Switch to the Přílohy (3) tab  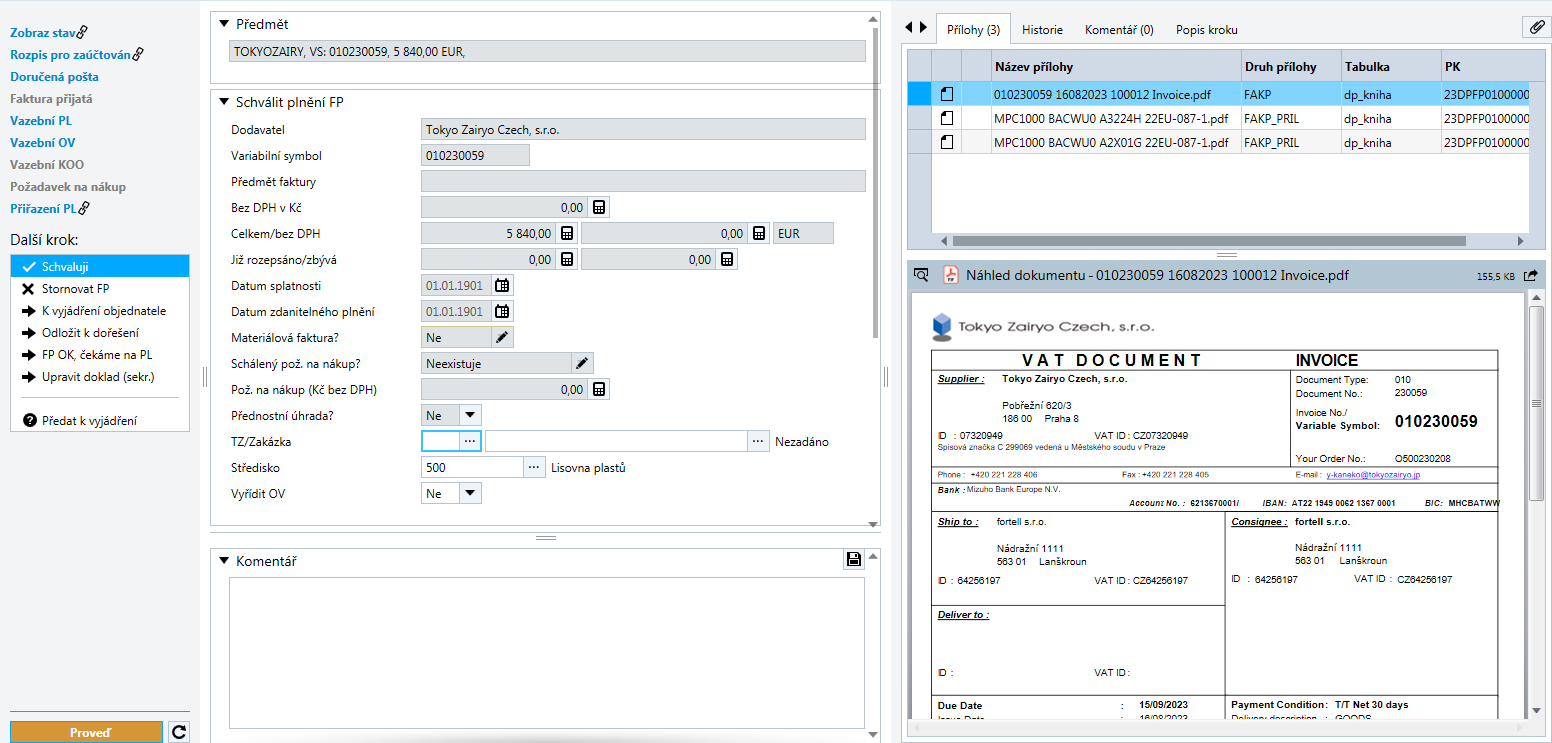(973, 30)
